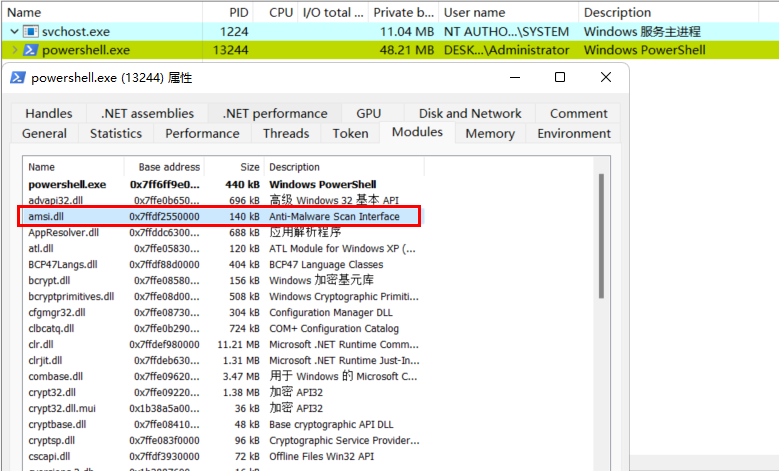Click the svchost.exe process icon

[x=31, y=32]
